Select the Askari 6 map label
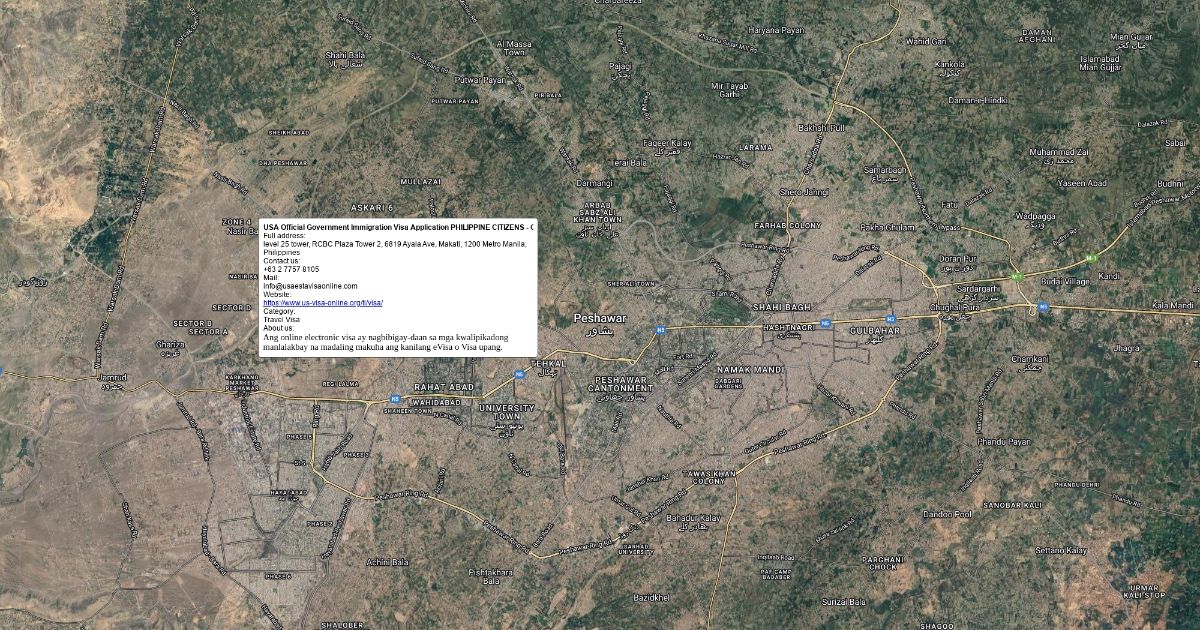 point(370,207)
